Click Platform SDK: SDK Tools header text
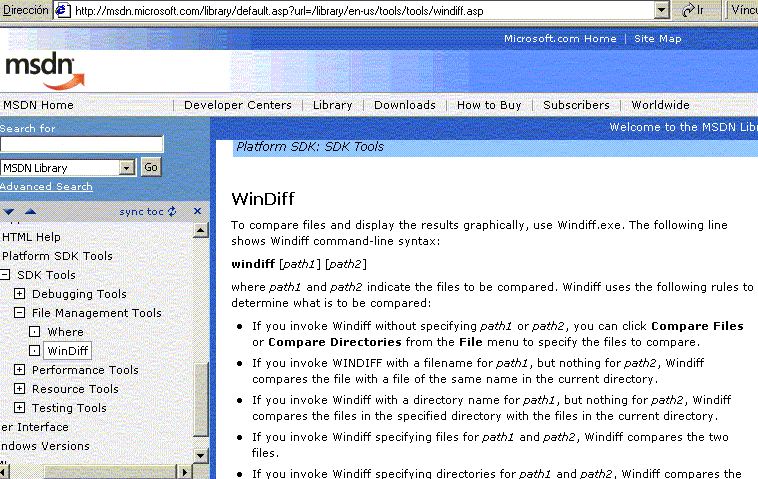The height and width of the screenshot is (479, 758). click(x=310, y=146)
